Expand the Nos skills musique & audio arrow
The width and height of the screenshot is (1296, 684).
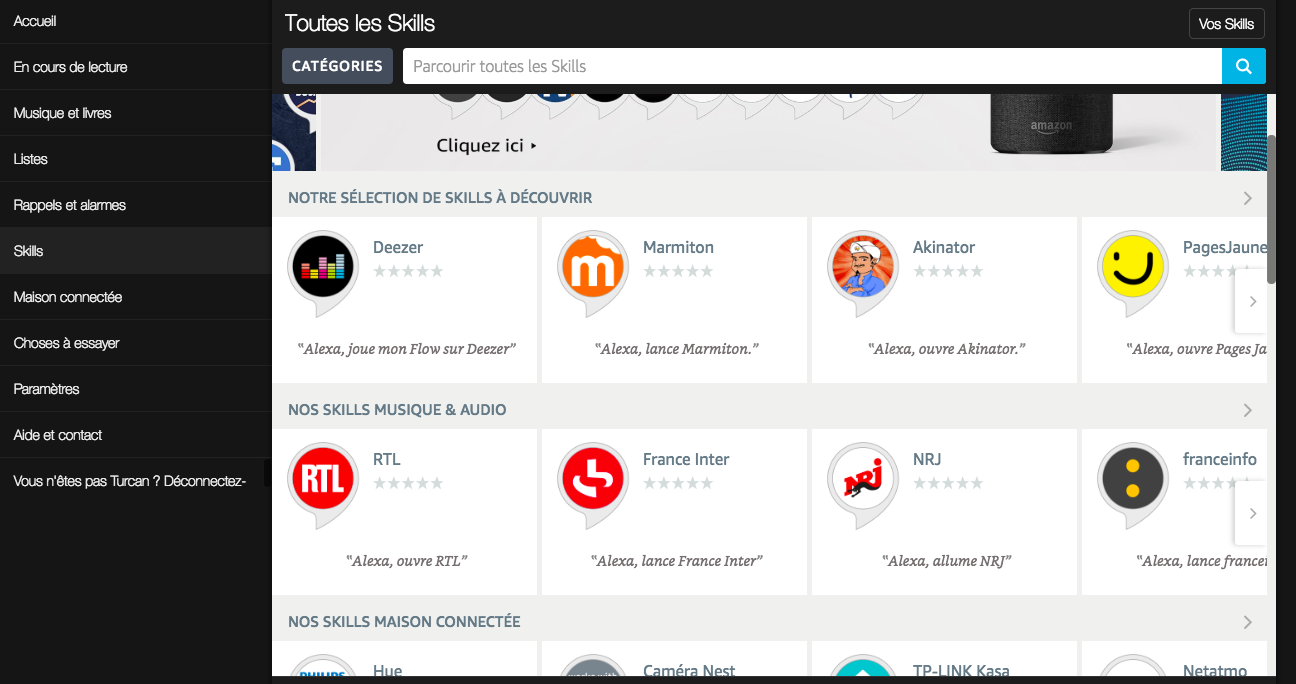click(1247, 410)
